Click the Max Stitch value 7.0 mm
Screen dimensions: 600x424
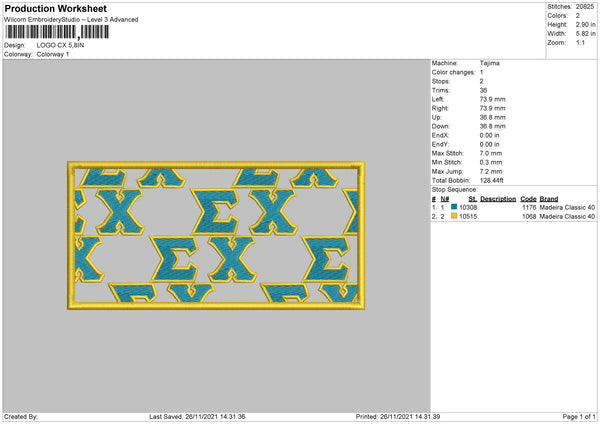pyautogui.click(x=491, y=153)
